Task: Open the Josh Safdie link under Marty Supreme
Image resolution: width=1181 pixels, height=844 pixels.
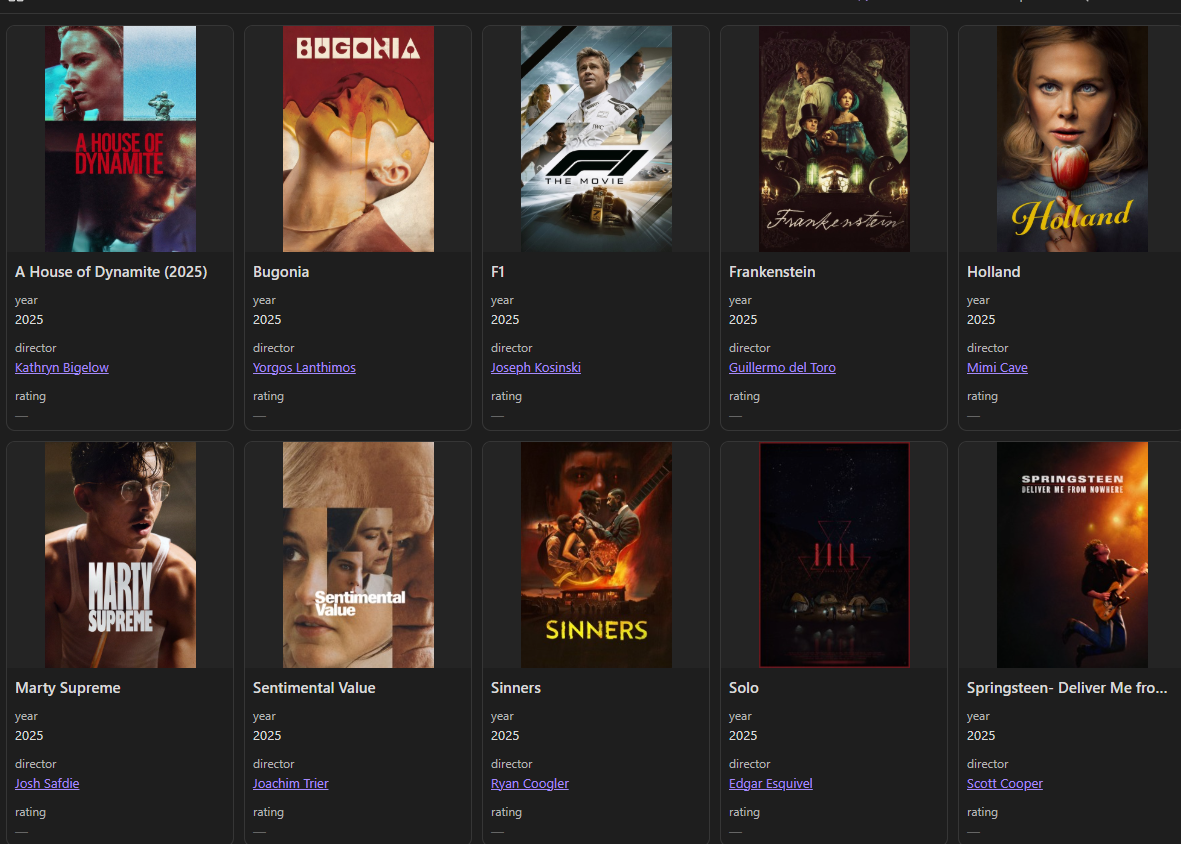Action: tap(47, 783)
